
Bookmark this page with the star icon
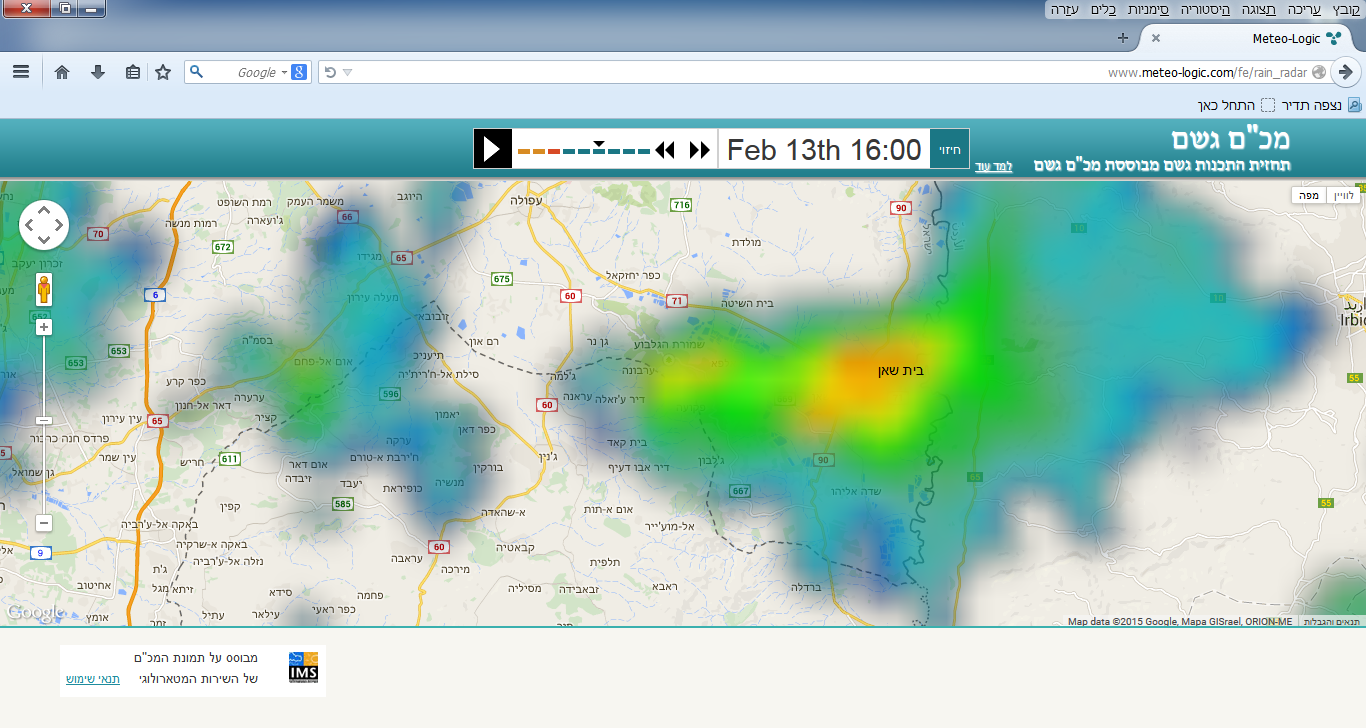[x=163, y=72]
